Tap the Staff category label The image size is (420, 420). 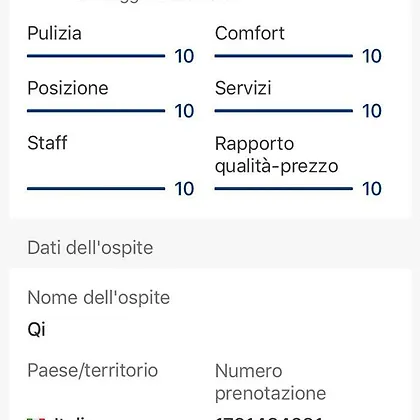[x=47, y=143]
